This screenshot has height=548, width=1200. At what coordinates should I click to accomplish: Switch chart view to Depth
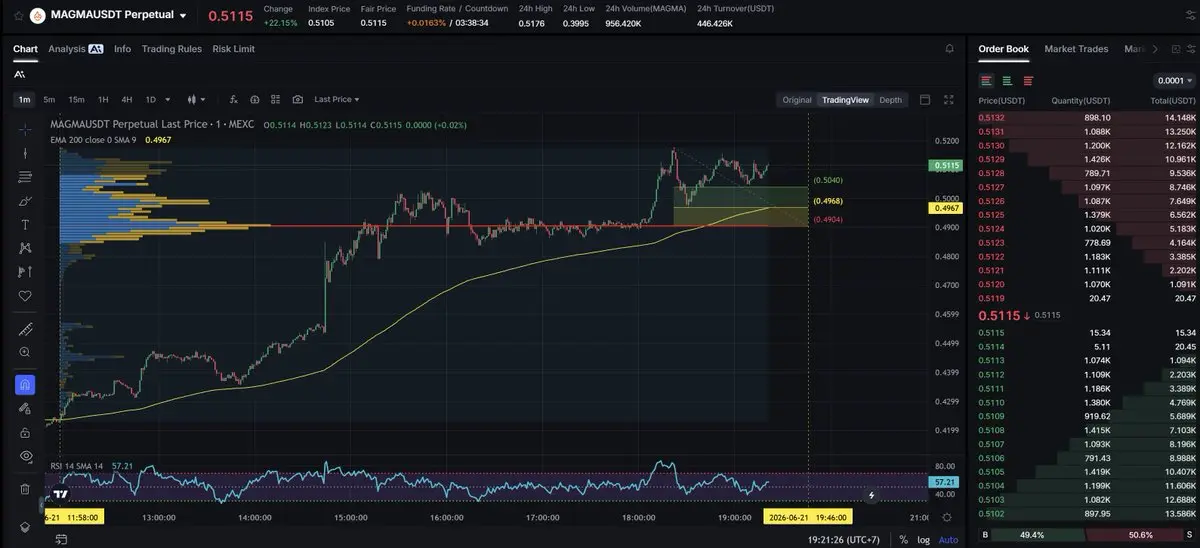point(890,100)
